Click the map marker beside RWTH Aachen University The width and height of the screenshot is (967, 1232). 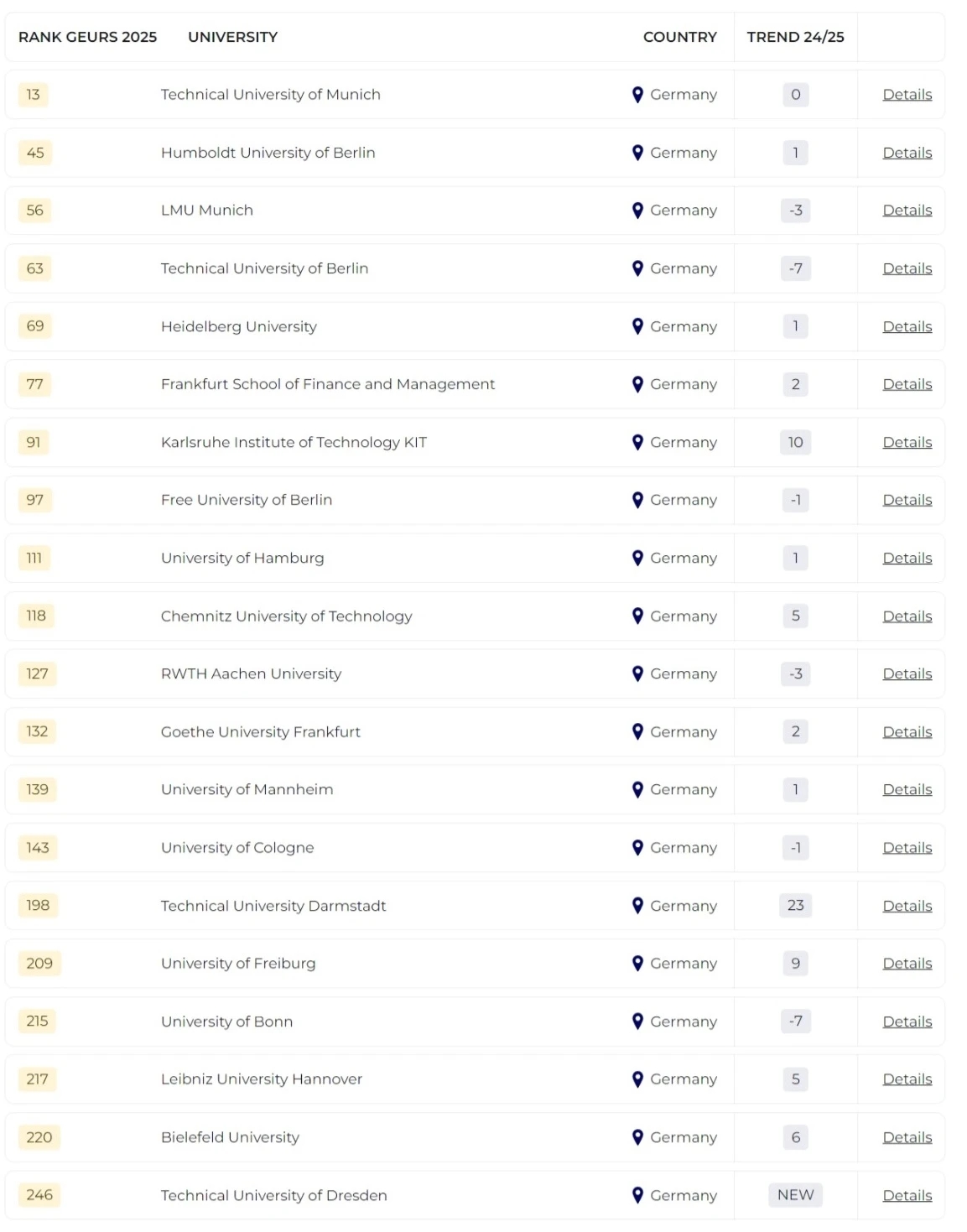pyautogui.click(x=640, y=673)
